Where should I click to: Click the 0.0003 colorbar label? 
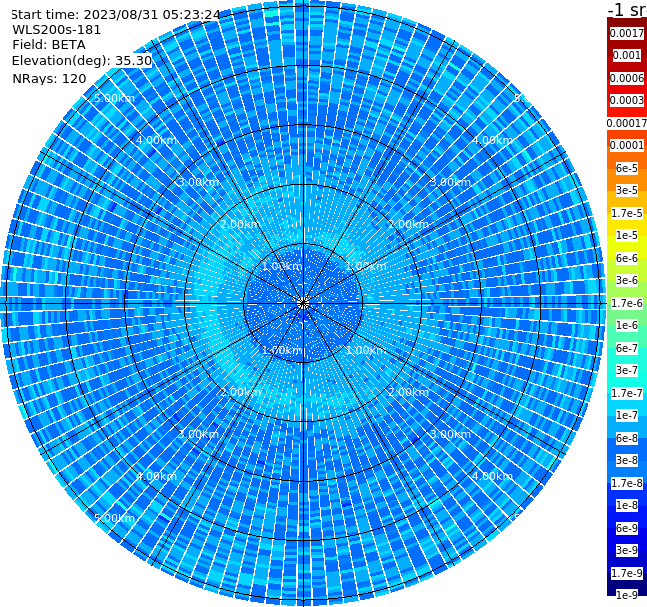627,100
